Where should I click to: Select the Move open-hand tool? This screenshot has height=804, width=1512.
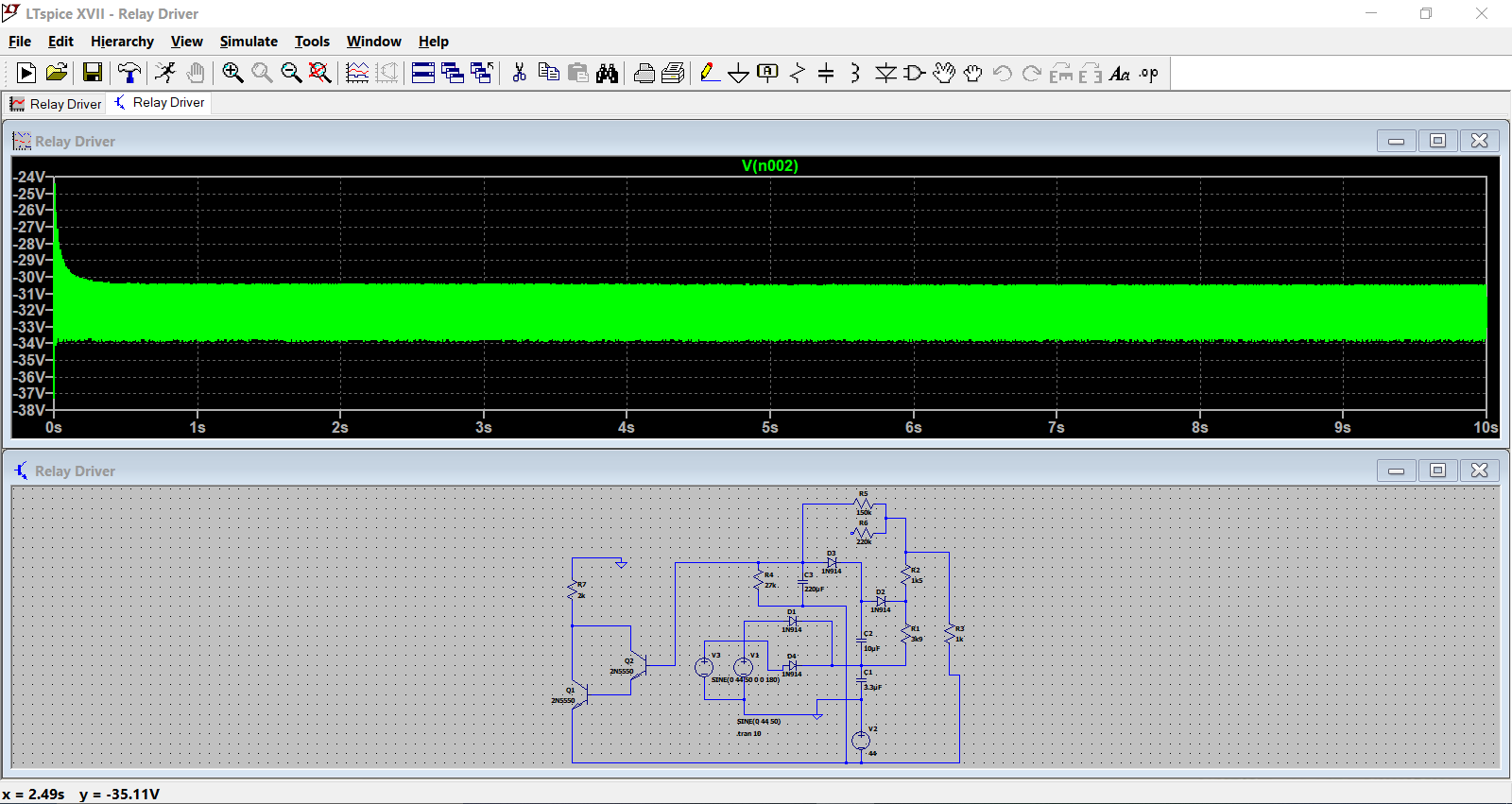944,73
